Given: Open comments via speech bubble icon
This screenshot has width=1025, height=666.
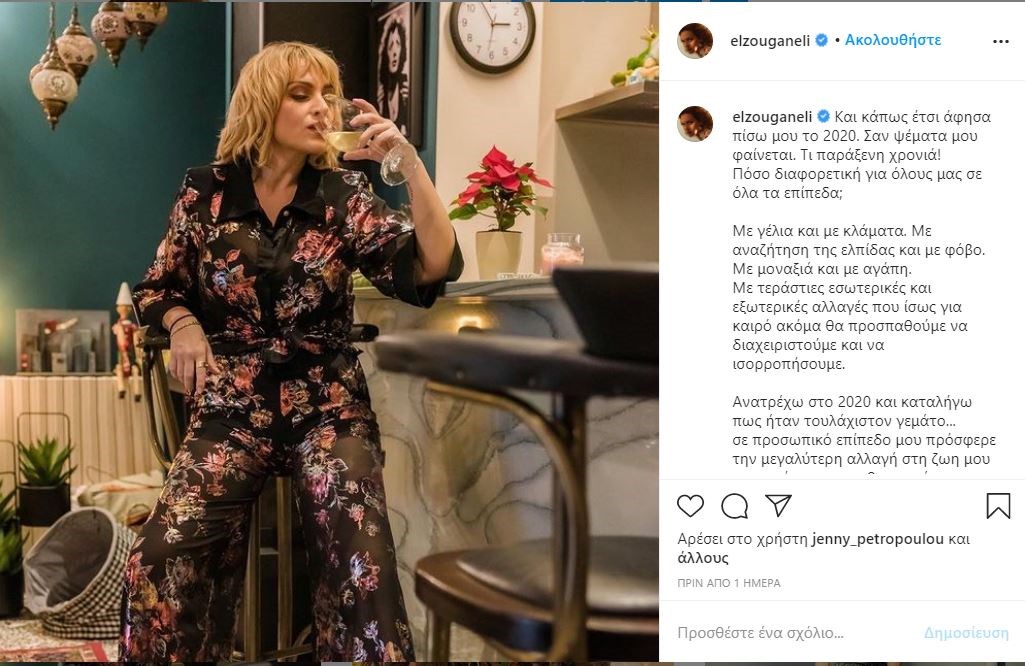Looking at the screenshot, I should coord(734,506).
